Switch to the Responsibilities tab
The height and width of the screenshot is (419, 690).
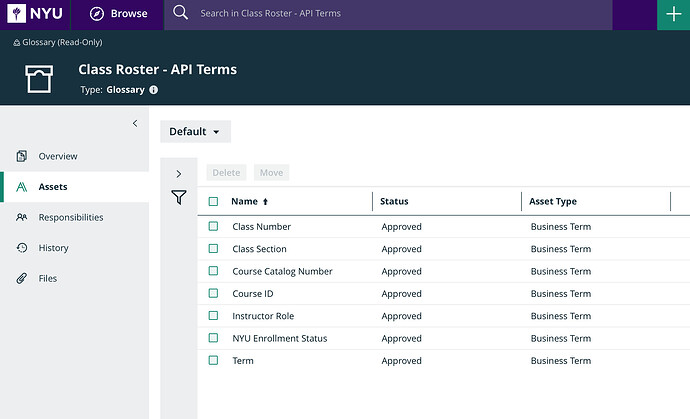[70, 217]
